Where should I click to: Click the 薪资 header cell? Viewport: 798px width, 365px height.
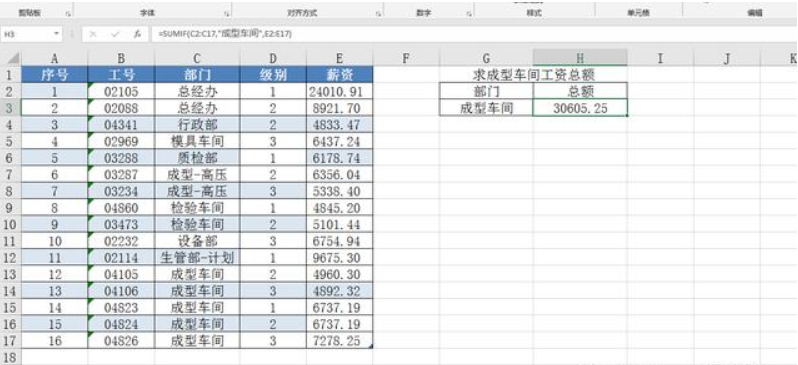pos(339,75)
